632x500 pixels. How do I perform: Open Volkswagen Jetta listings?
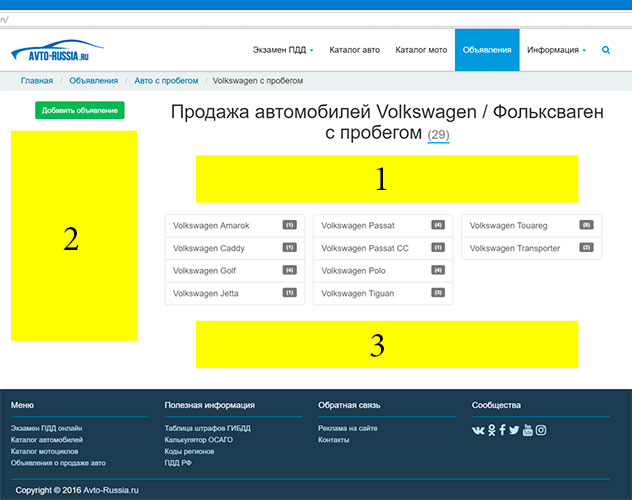pyautogui.click(x=235, y=293)
